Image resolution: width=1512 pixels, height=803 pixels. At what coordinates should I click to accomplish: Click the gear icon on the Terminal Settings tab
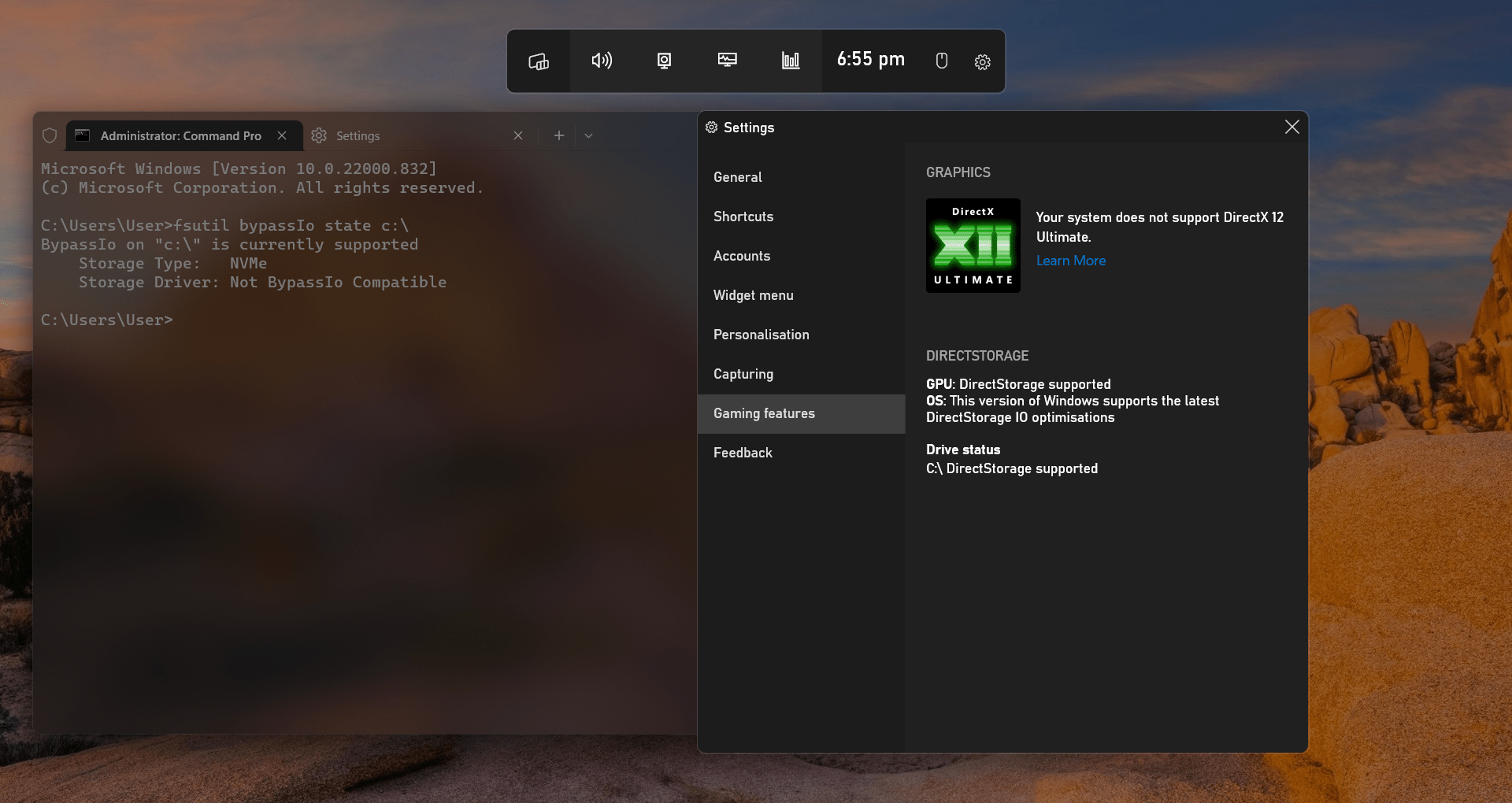pyautogui.click(x=319, y=135)
